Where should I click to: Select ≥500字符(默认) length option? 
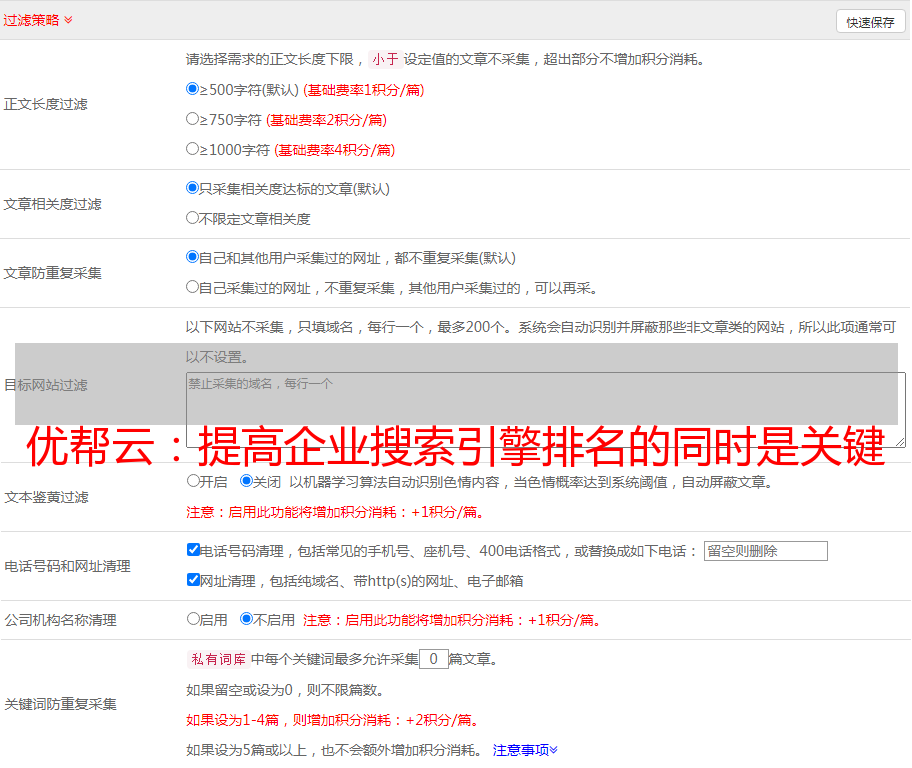193,89
